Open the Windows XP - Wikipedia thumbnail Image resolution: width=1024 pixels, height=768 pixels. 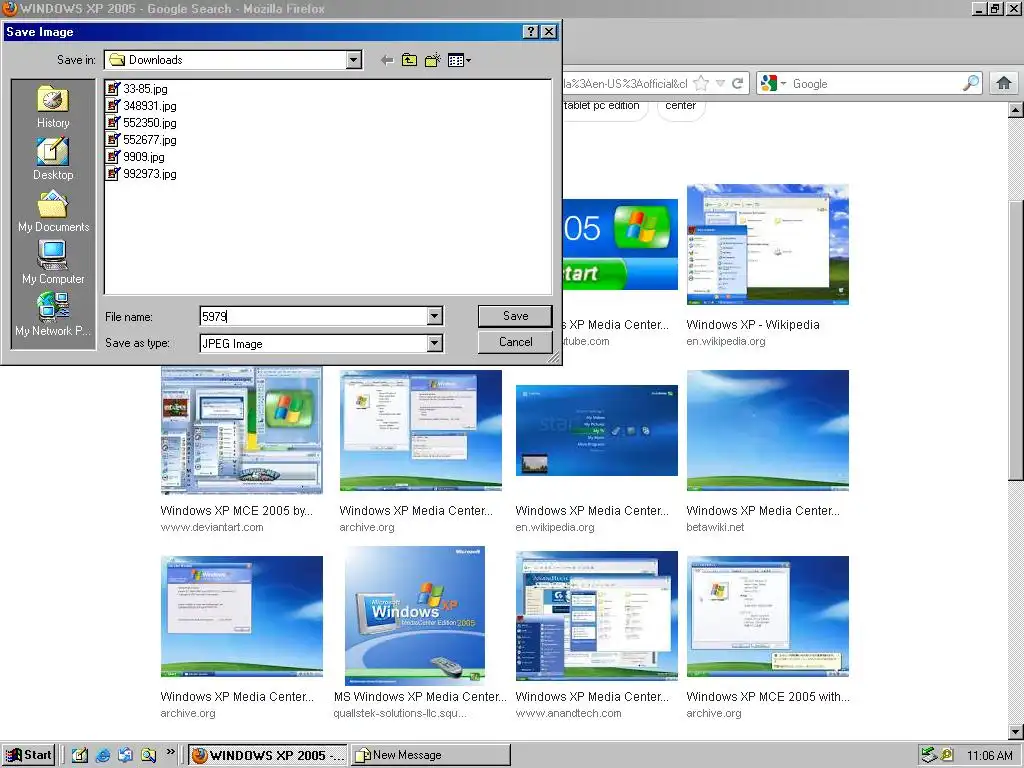coord(767,244)
